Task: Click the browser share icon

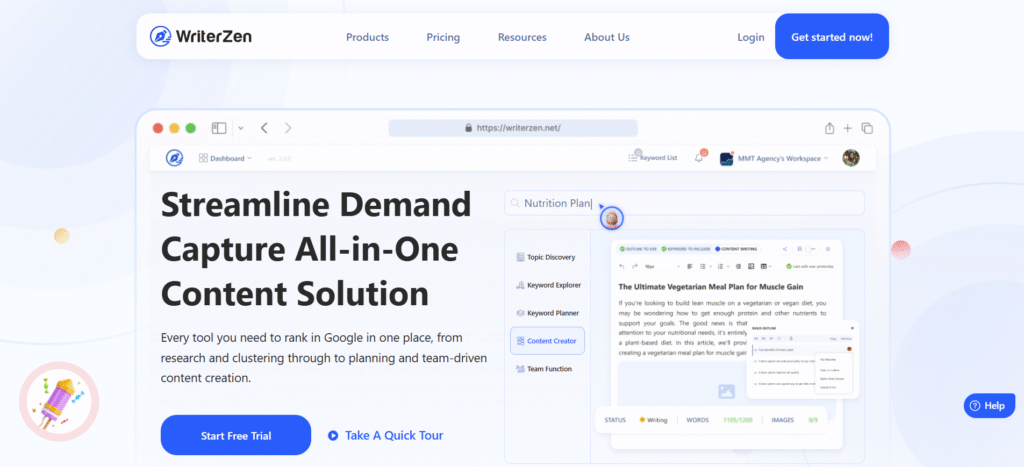Action: [x=829, y=128]
